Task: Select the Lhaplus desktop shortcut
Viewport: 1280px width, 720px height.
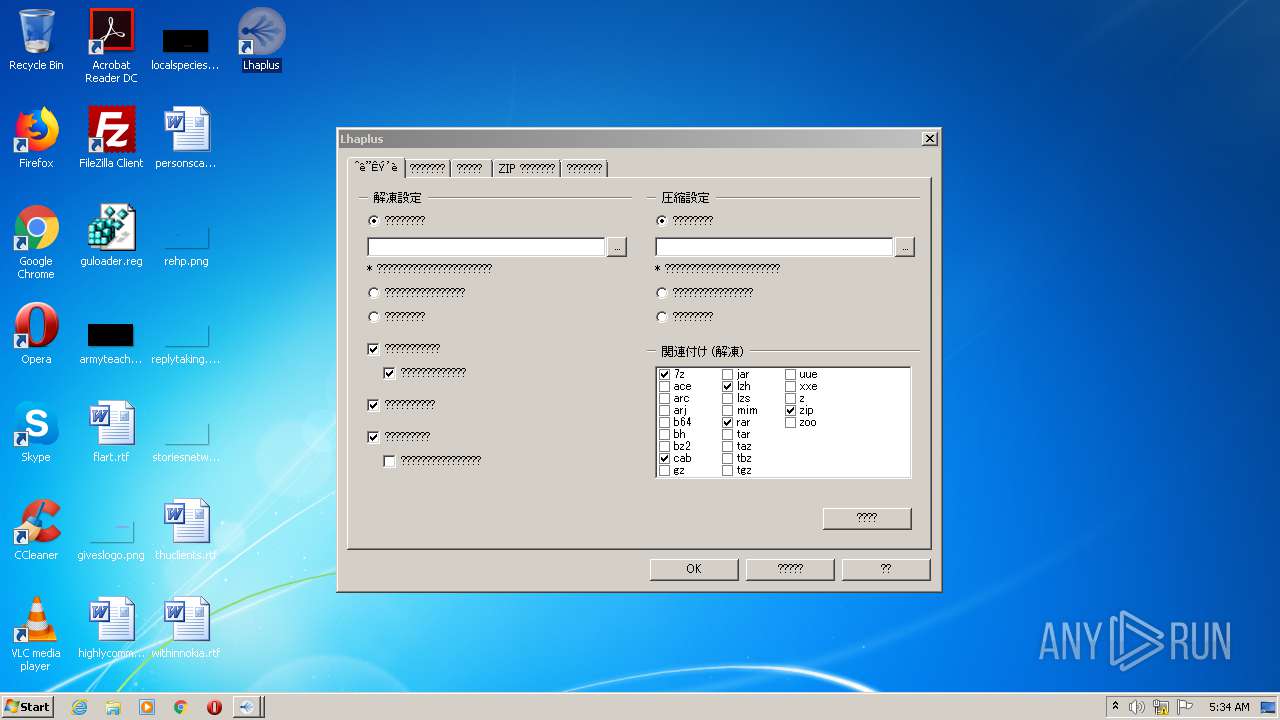Action: pos(261,41)
